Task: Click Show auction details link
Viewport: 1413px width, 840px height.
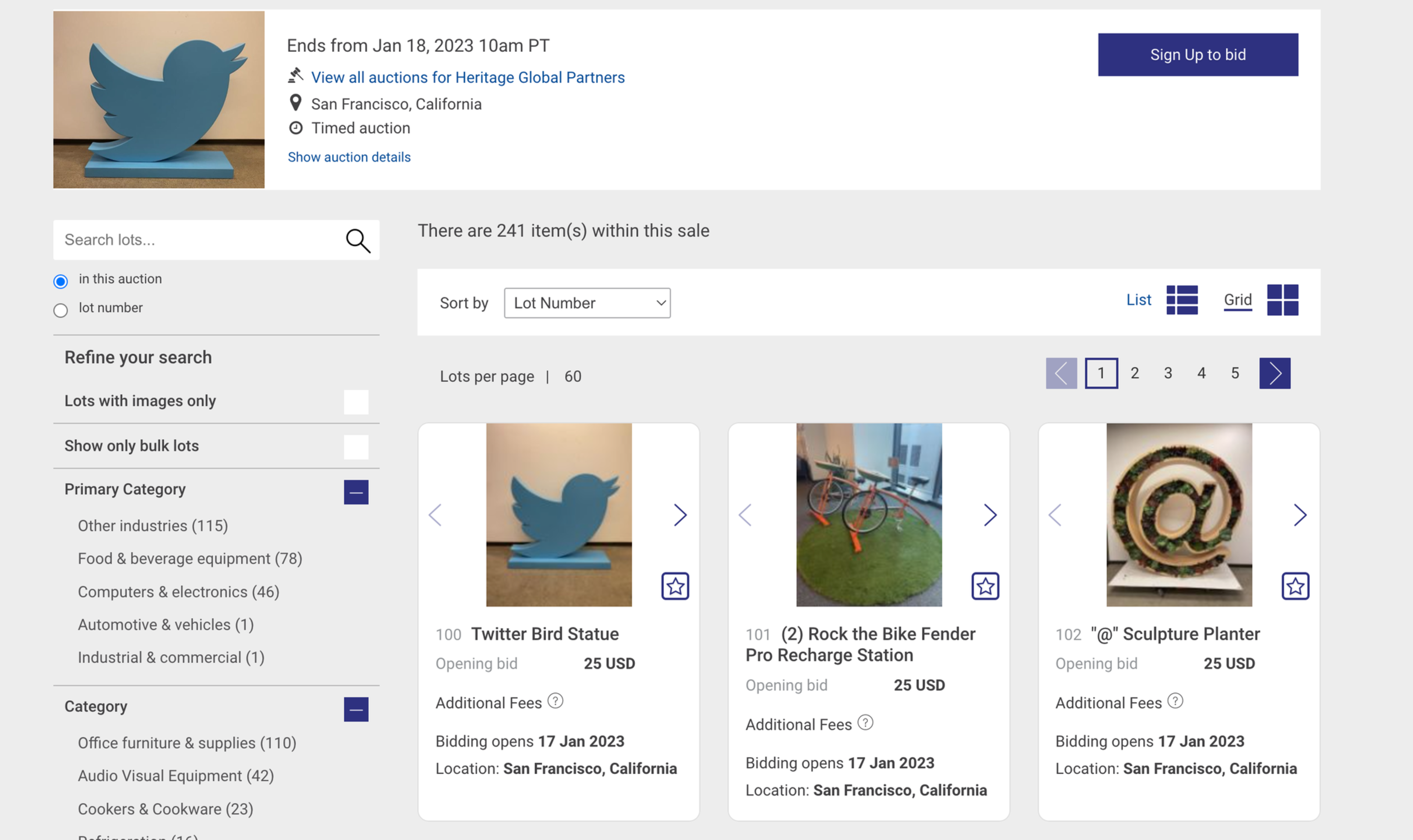Action: 349,157
